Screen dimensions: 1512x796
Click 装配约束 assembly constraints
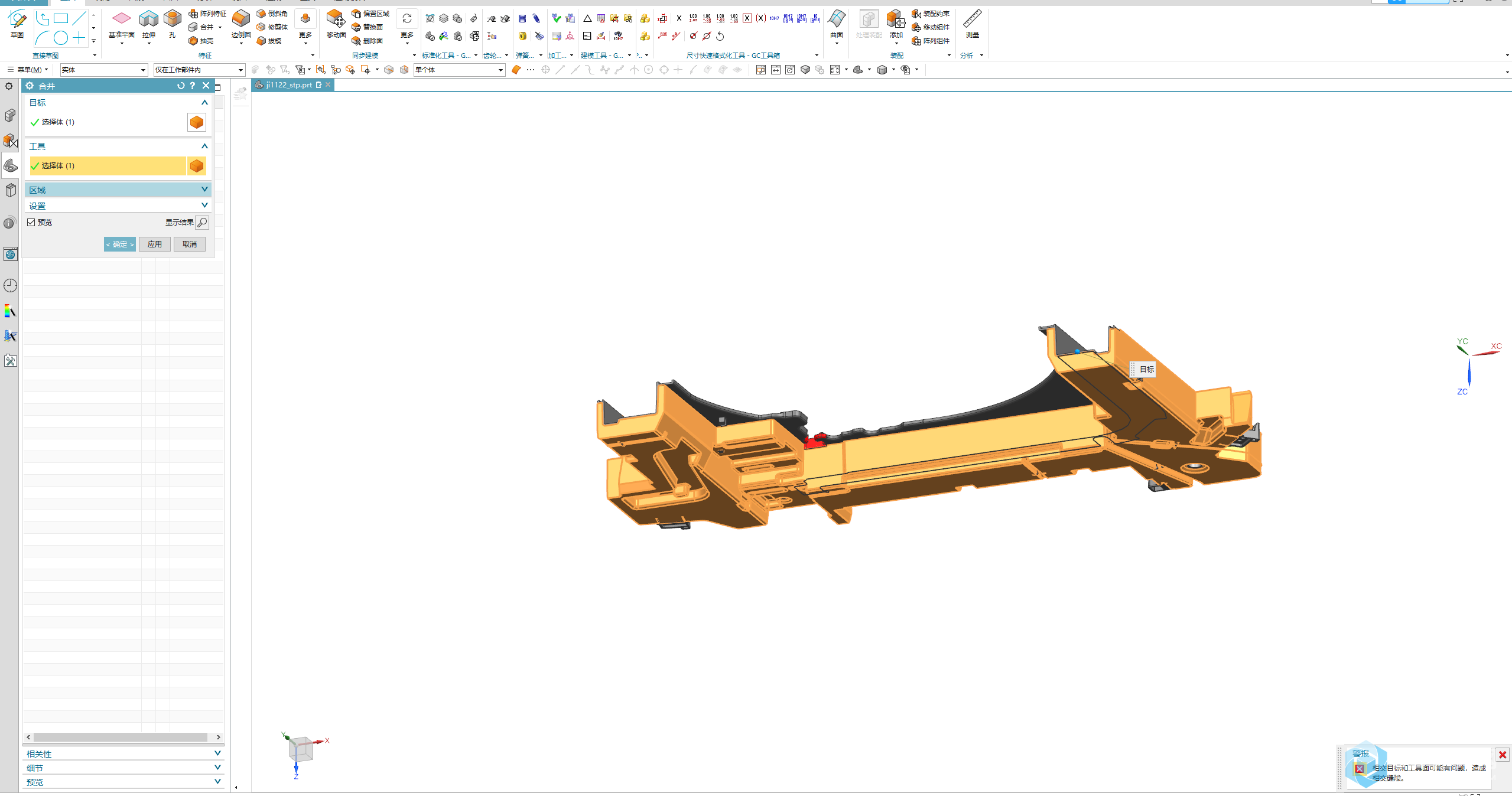click(931, 14)
